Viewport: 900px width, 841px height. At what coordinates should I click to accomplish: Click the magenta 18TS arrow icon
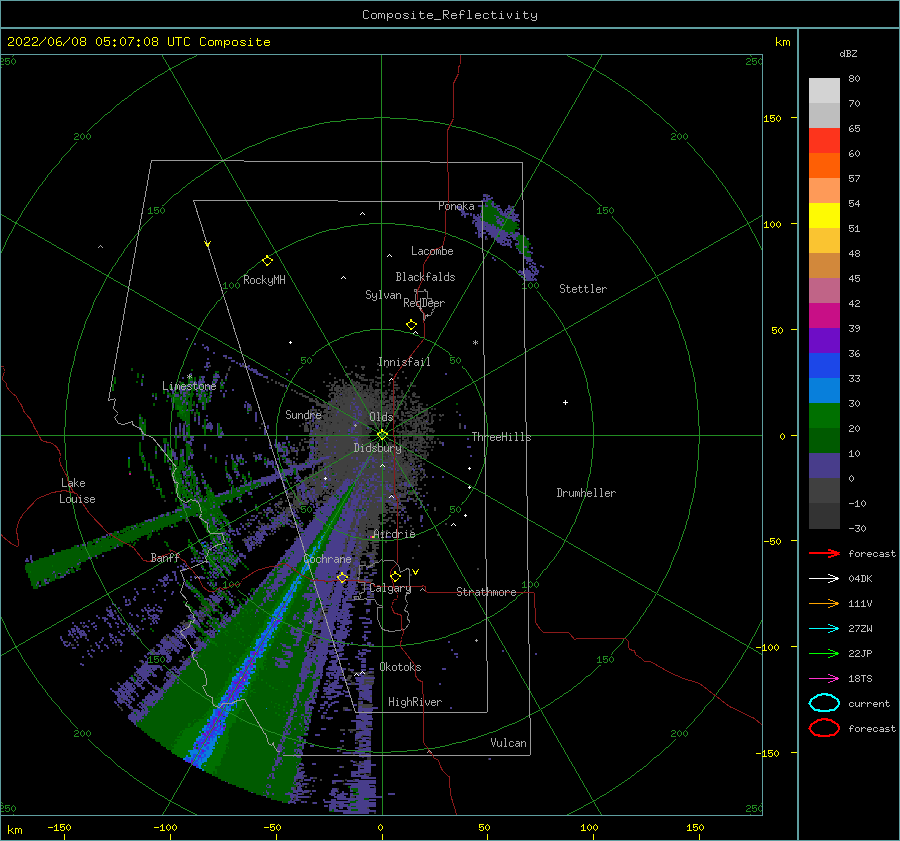pos(824,679)
